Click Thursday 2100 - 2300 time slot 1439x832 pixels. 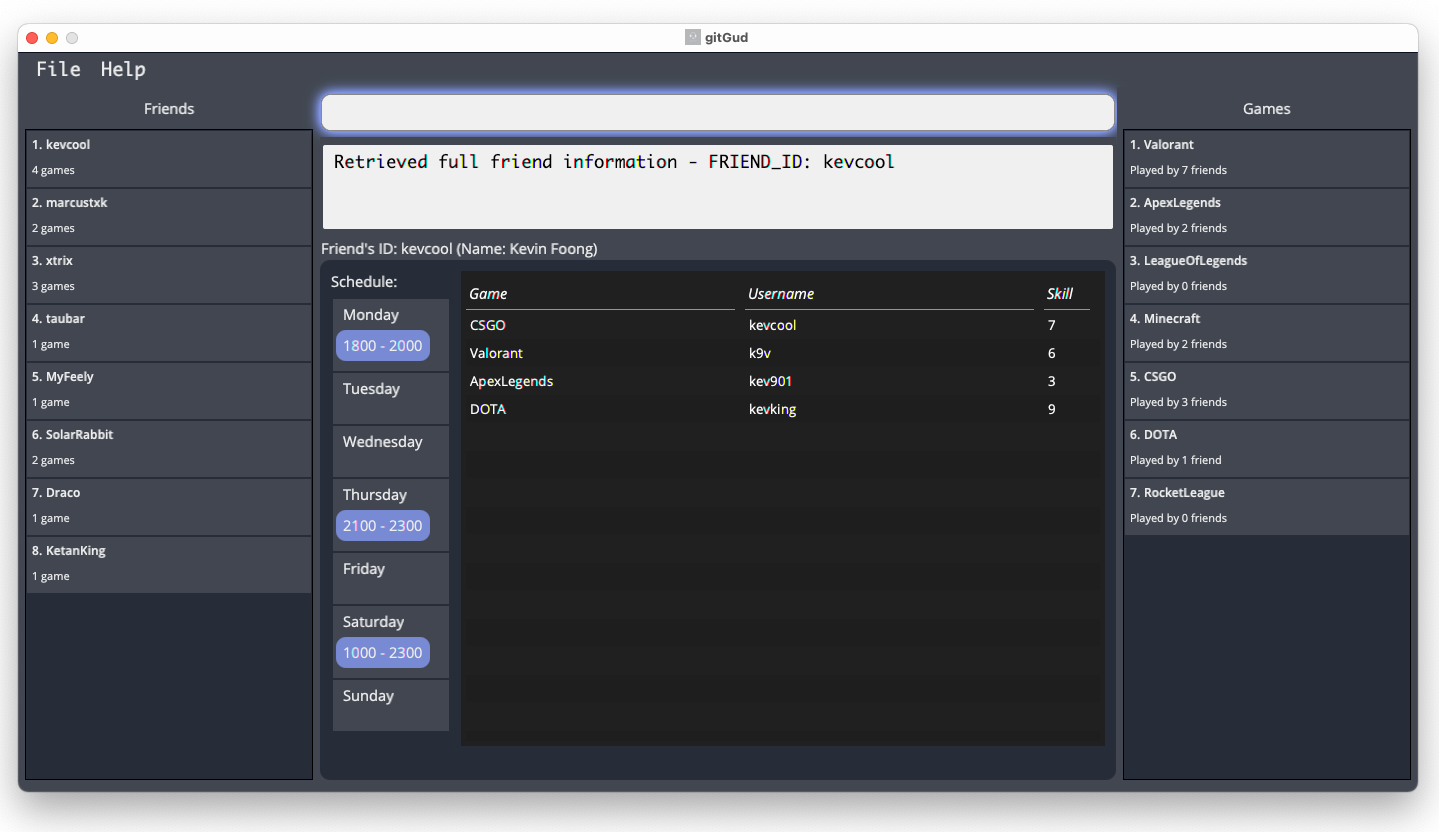pyautogui.click(x=383, y=526)
